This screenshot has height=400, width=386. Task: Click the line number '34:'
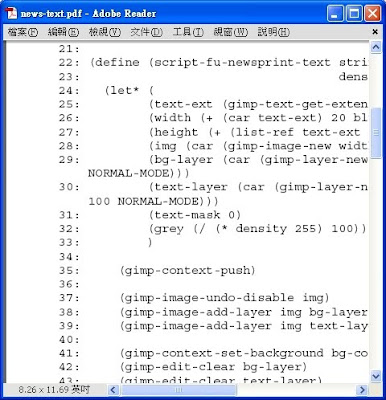point(70,257)
